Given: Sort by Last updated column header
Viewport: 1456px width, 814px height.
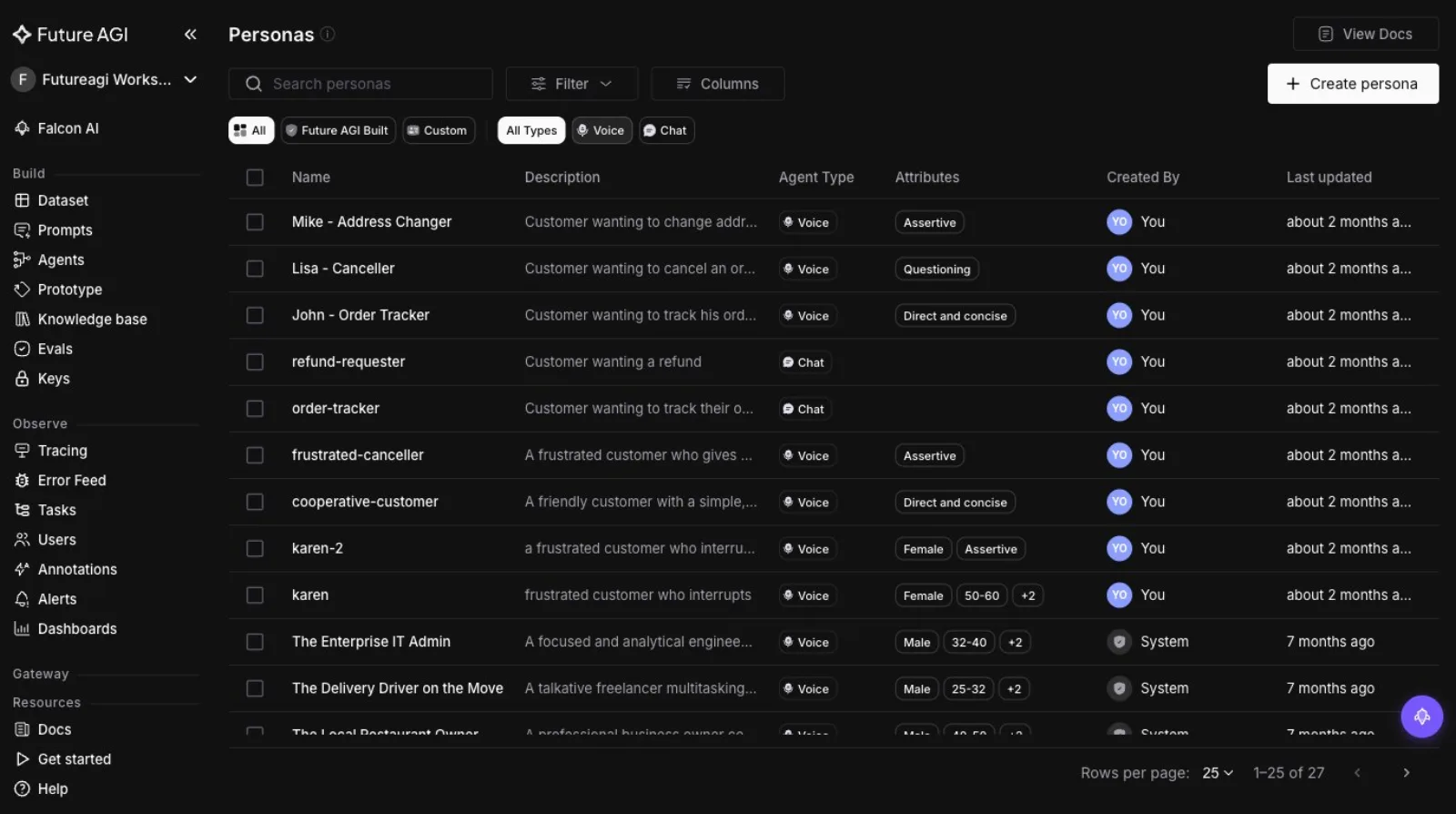Looking at the screenshot, I should tap(1329, 178).
